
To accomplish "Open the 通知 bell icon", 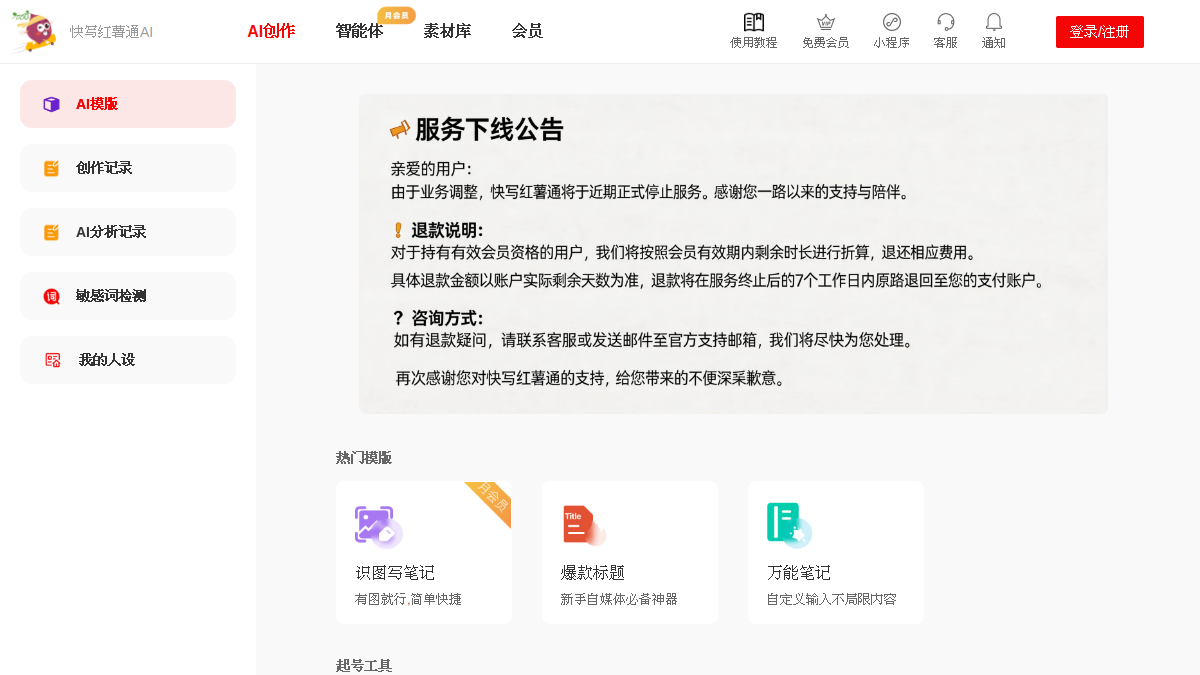I will (993, 22).
